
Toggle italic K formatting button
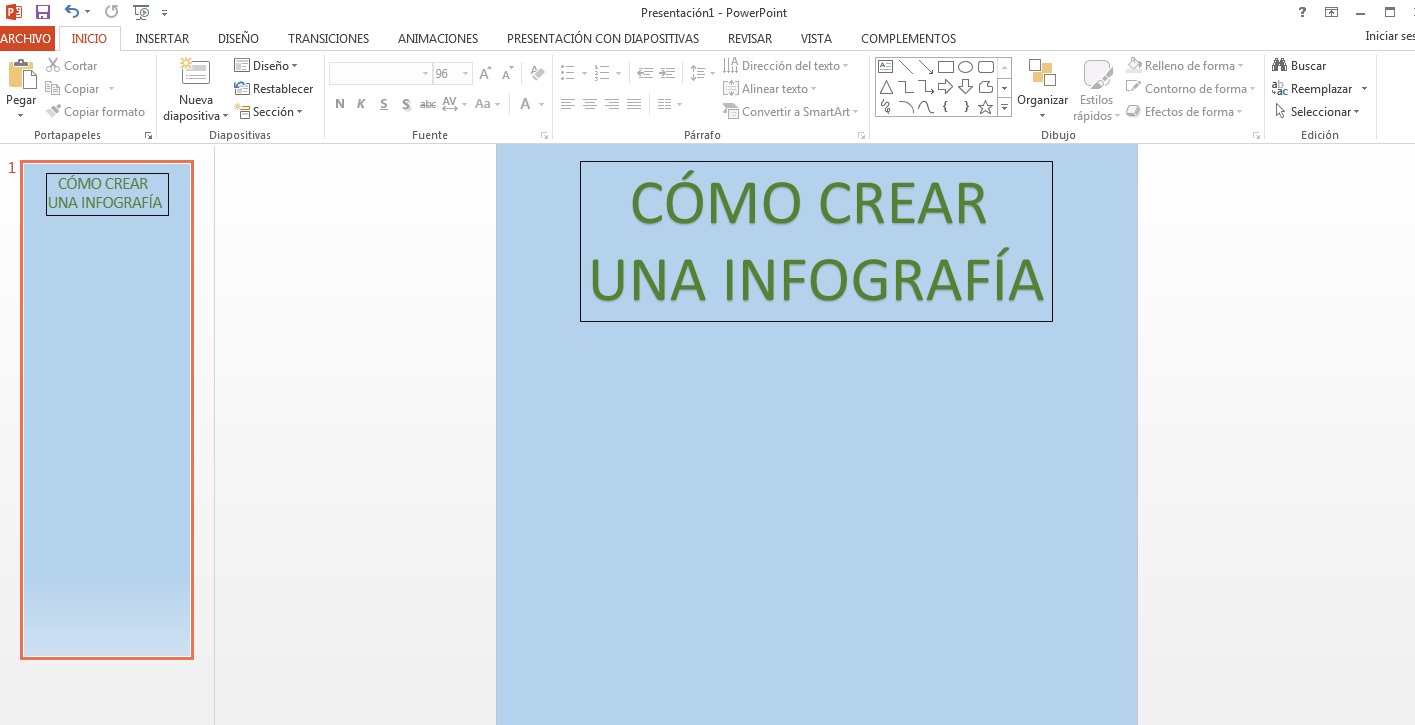coord(361,104)
